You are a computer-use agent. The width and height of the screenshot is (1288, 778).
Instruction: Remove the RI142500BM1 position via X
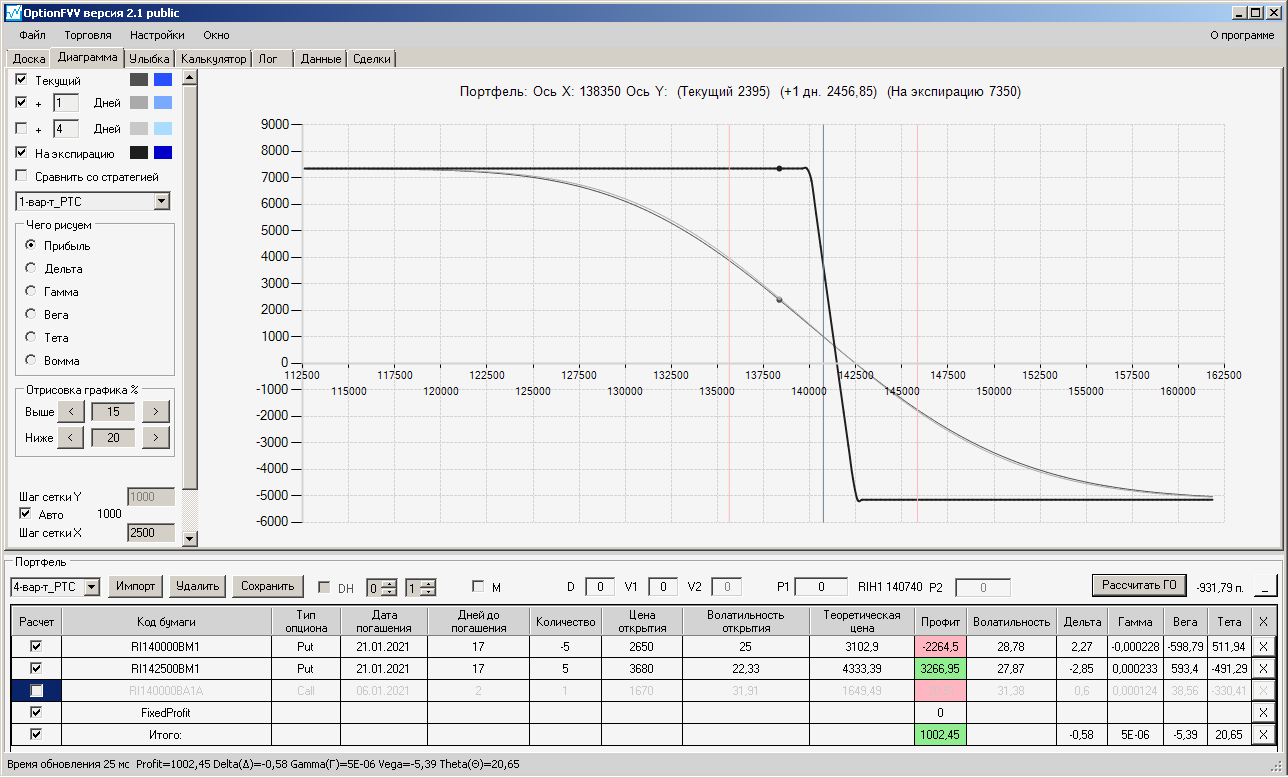(x=1262, y=668)
